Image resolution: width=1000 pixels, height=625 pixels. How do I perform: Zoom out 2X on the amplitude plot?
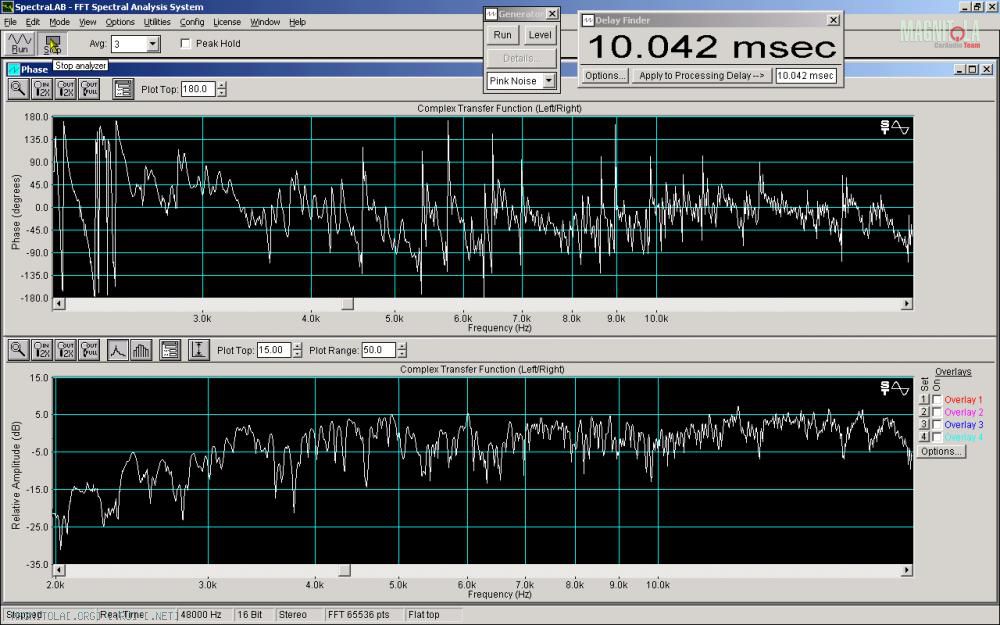pyautogui.click(x=66, y=349)
